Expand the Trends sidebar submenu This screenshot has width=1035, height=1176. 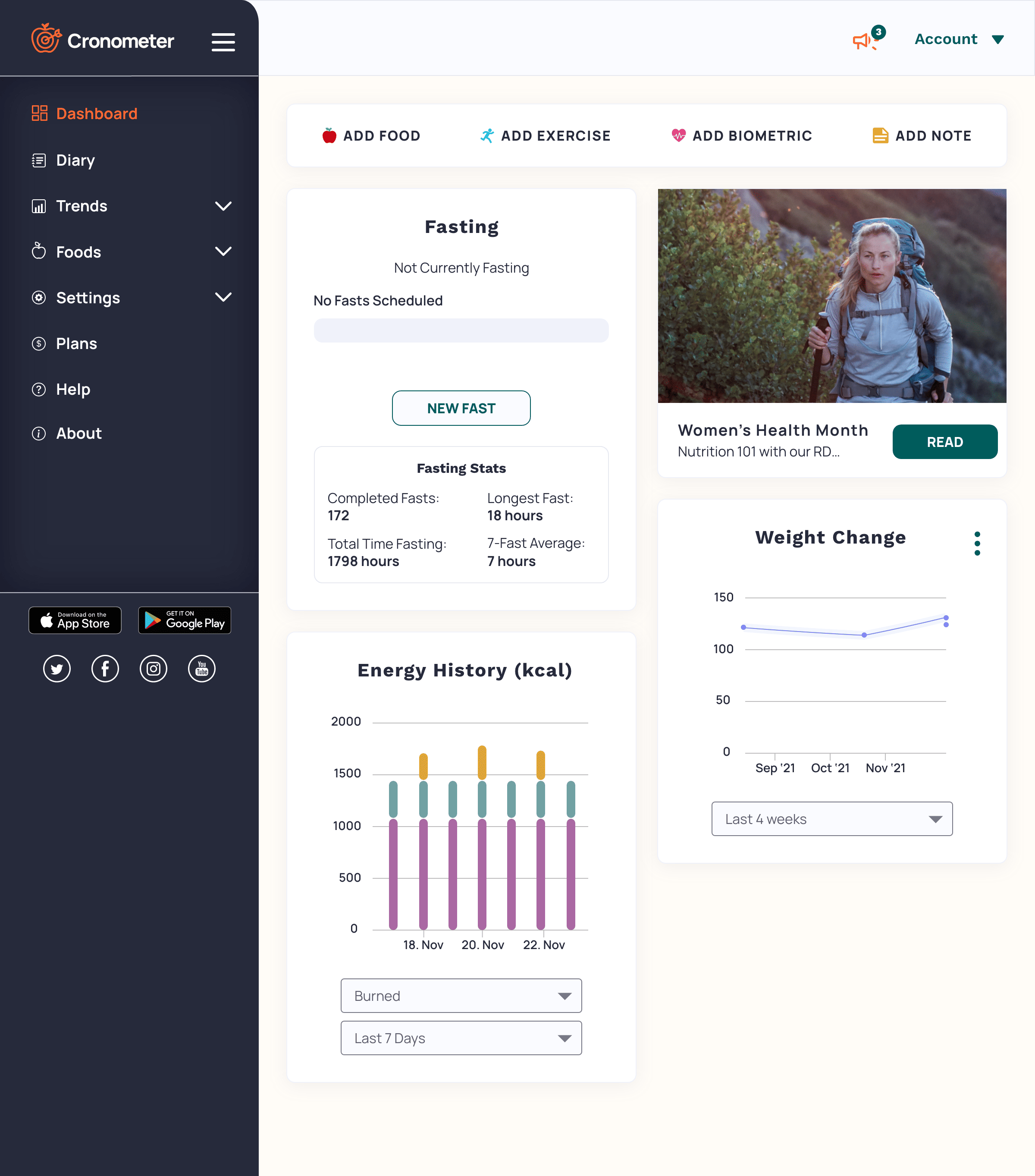pos(223,206)
